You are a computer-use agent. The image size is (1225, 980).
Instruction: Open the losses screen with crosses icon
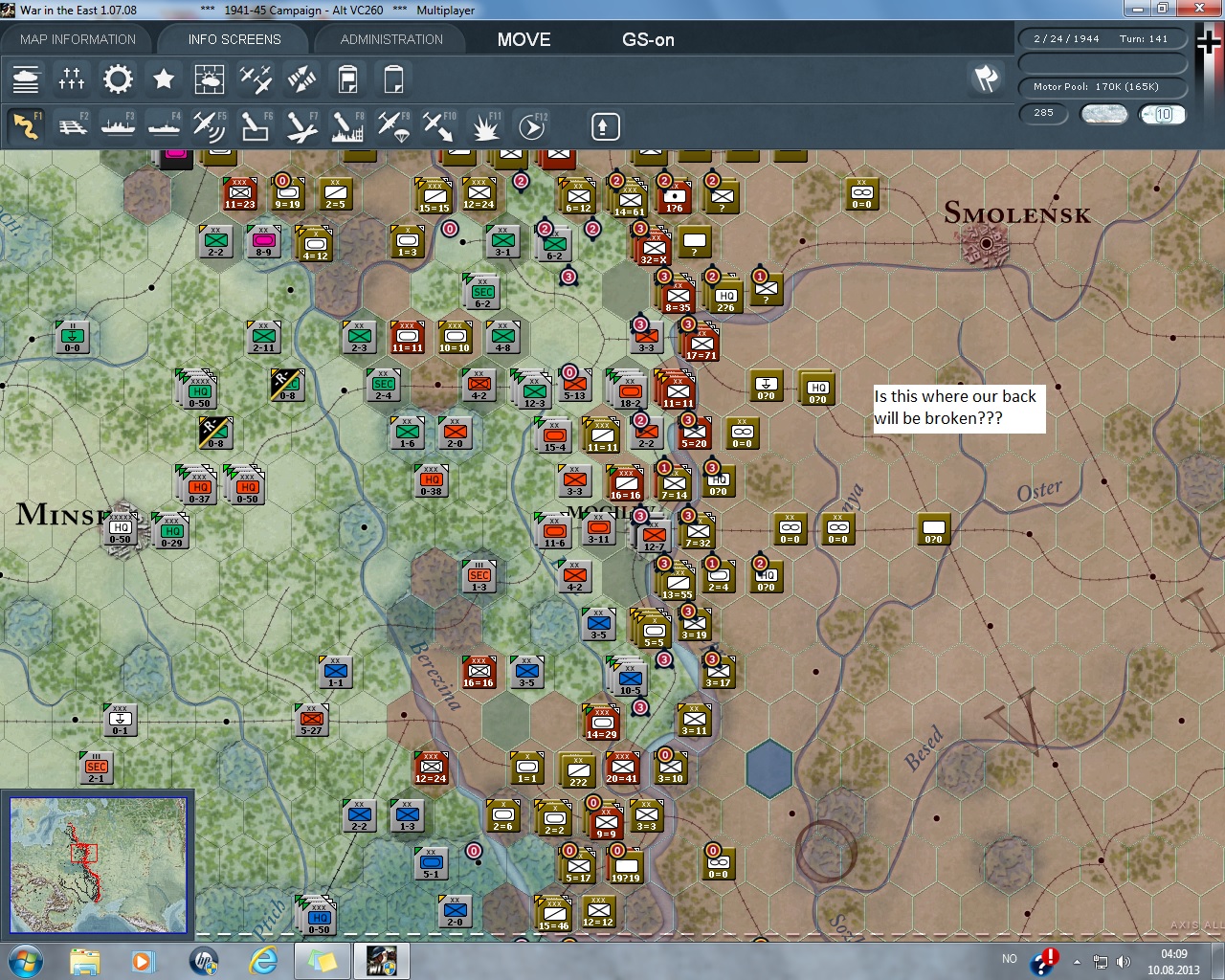coord(72,78)
